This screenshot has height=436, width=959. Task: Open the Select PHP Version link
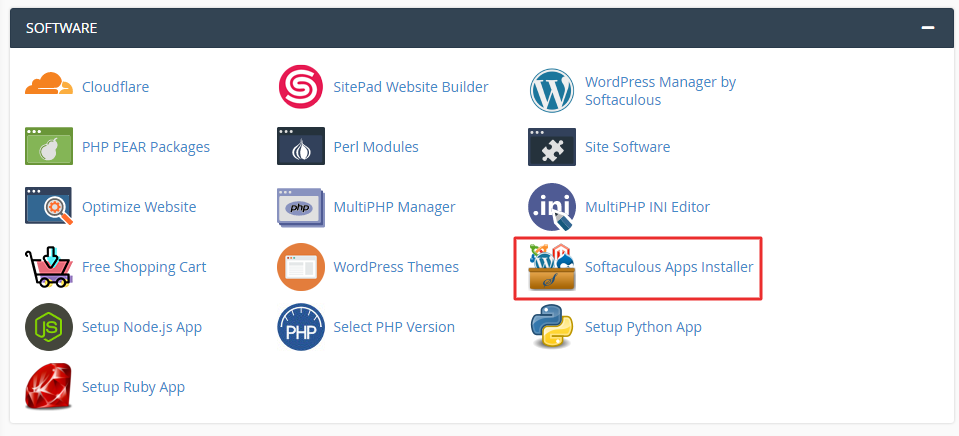[x=394, y=327]
